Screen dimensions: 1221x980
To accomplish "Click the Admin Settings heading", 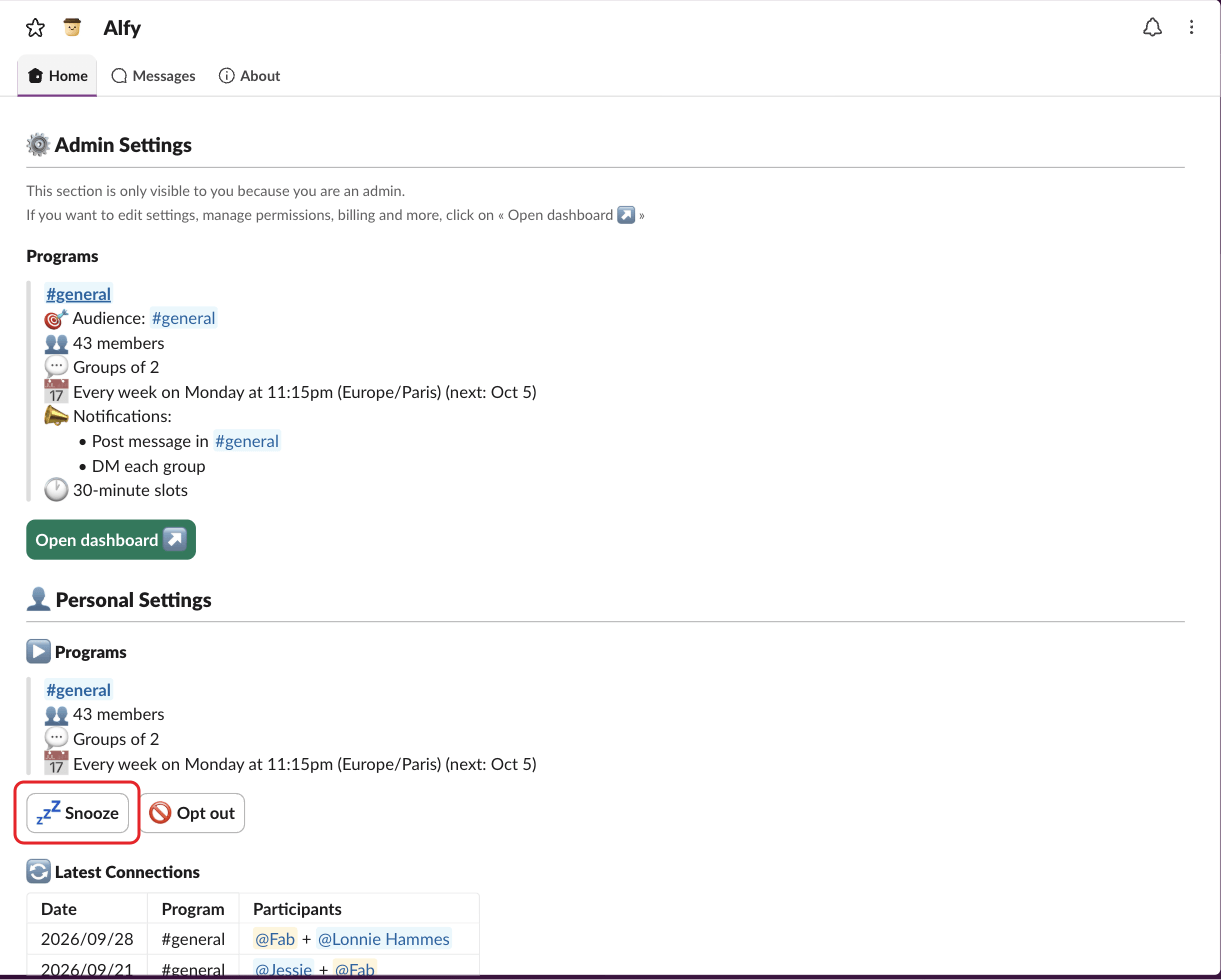I will [x=123, y=145].
